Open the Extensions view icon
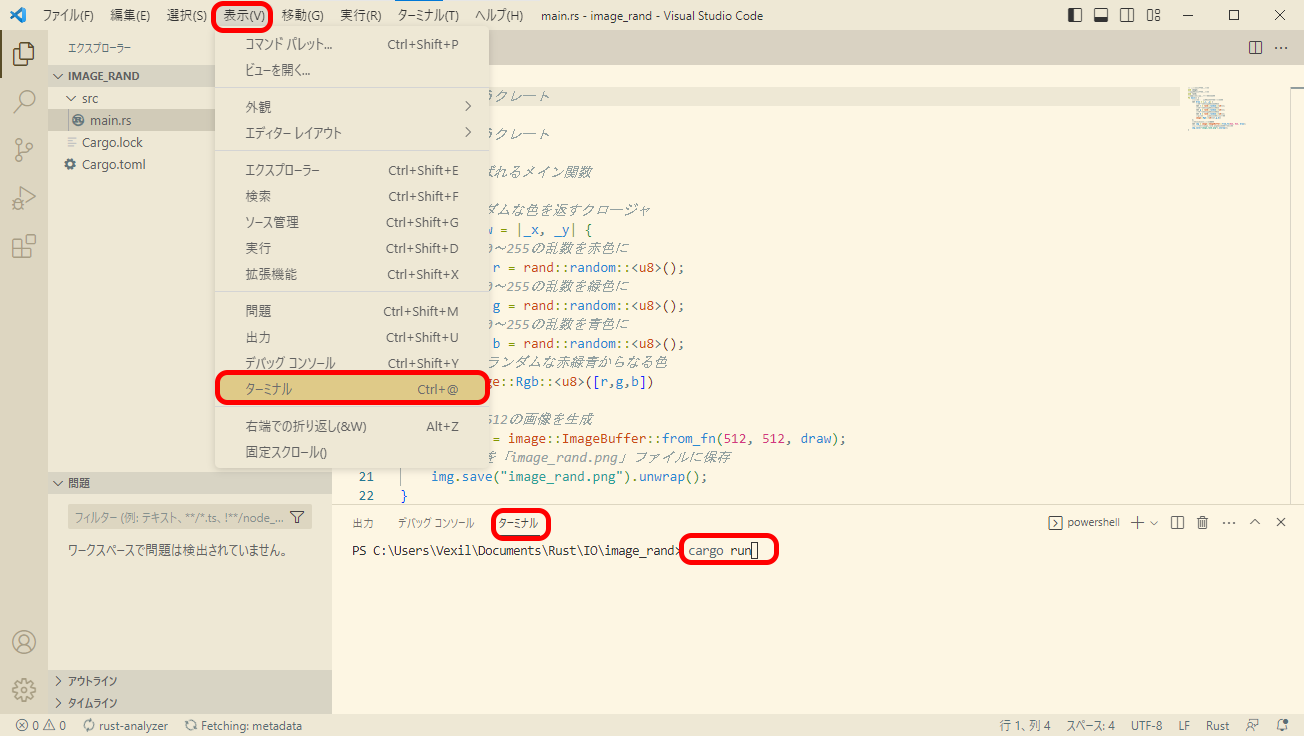1304x736 pixels. pos(24,246)
